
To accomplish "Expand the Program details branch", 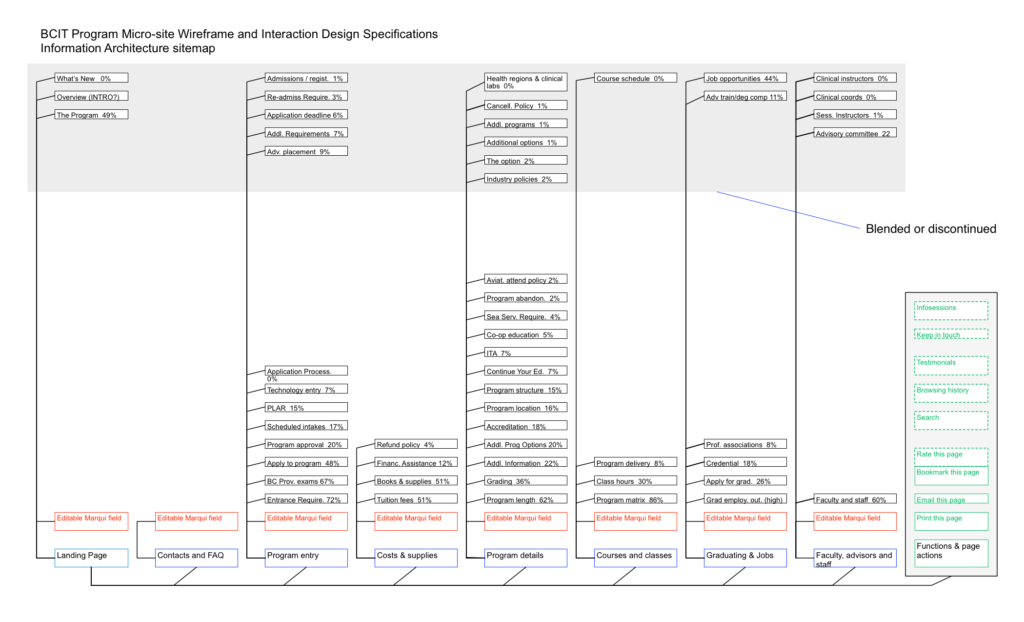I will [525, 557].
